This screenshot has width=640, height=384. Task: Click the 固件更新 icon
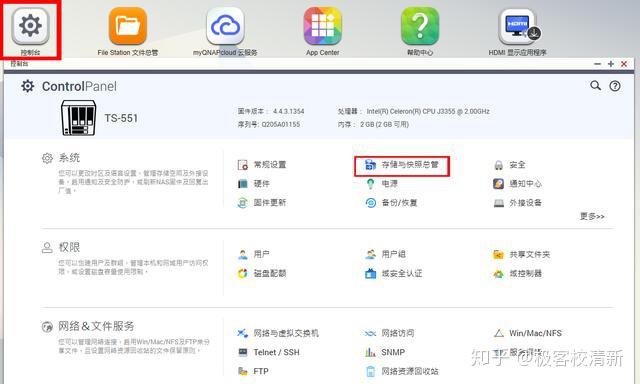click(243, 202)
